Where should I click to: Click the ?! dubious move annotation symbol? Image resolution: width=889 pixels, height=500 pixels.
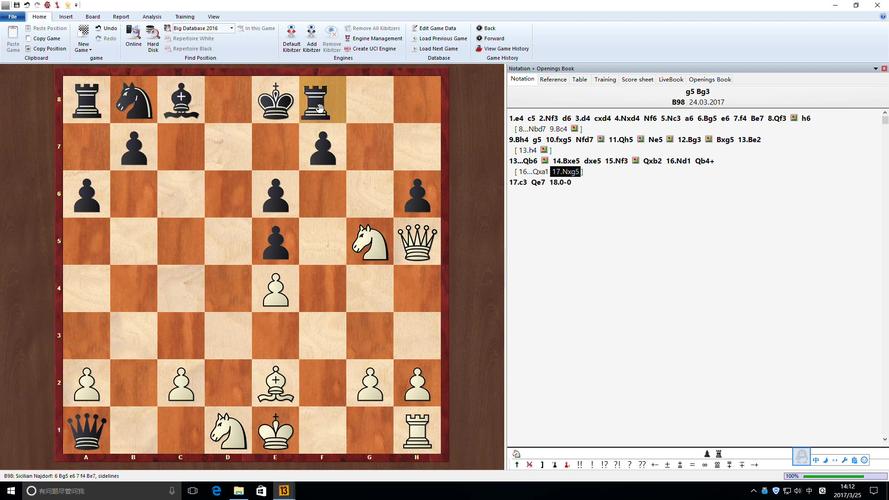click(617, 464)
